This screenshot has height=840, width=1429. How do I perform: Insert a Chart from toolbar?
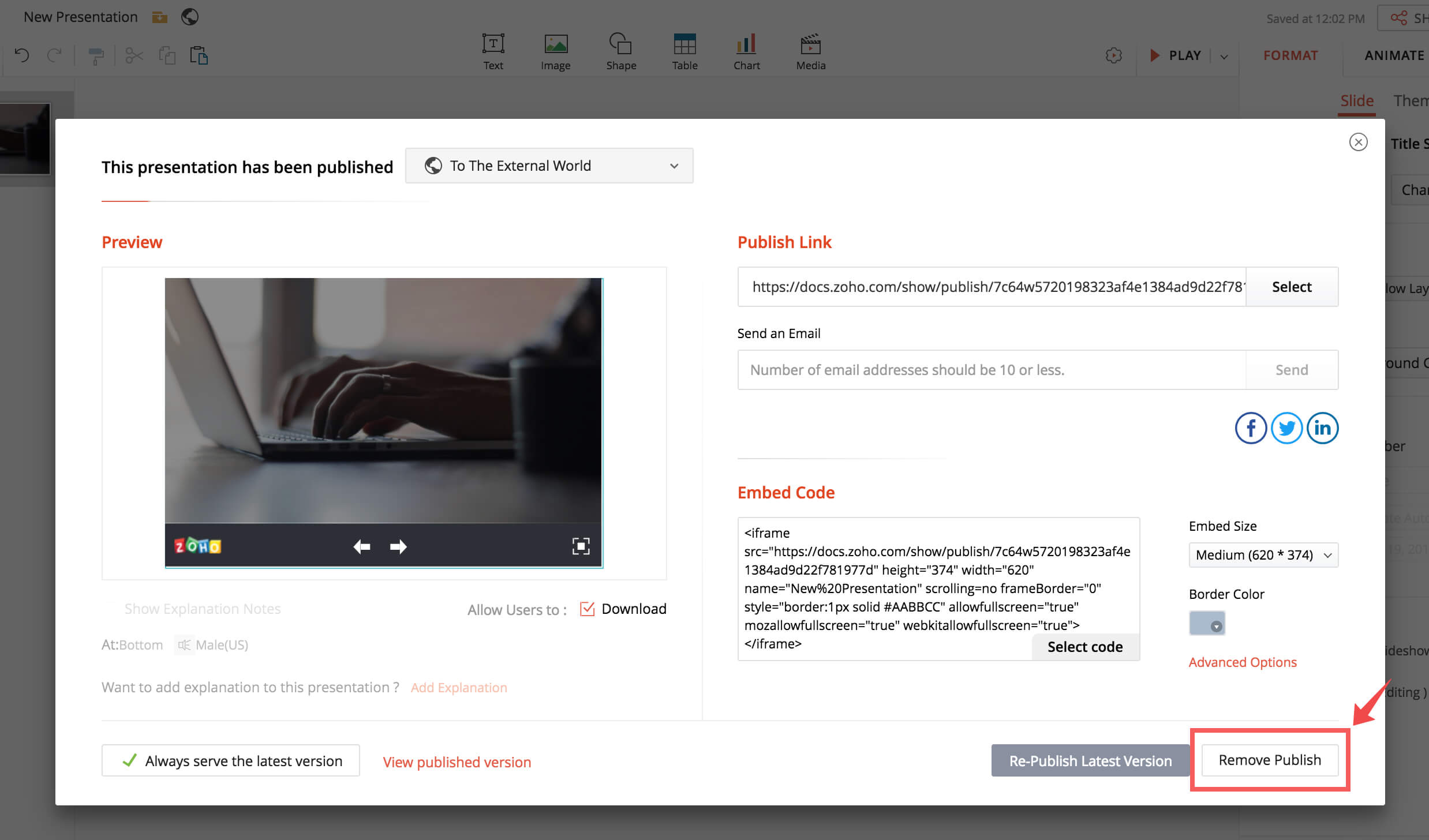[x=746, y=52]
